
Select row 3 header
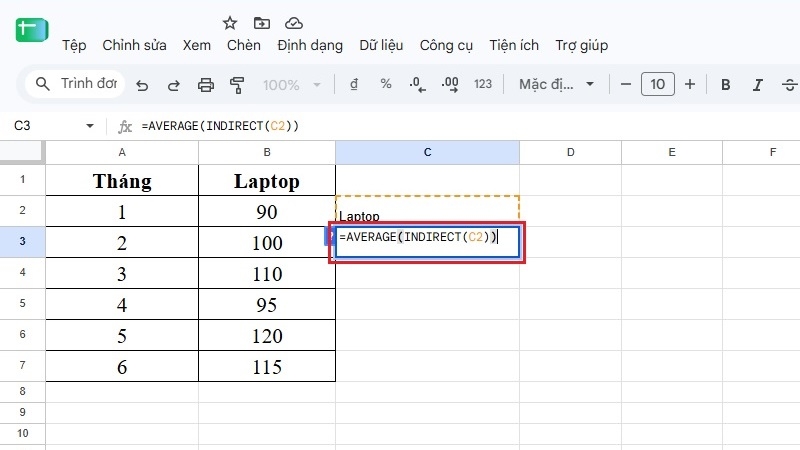(x=22, y=241)
